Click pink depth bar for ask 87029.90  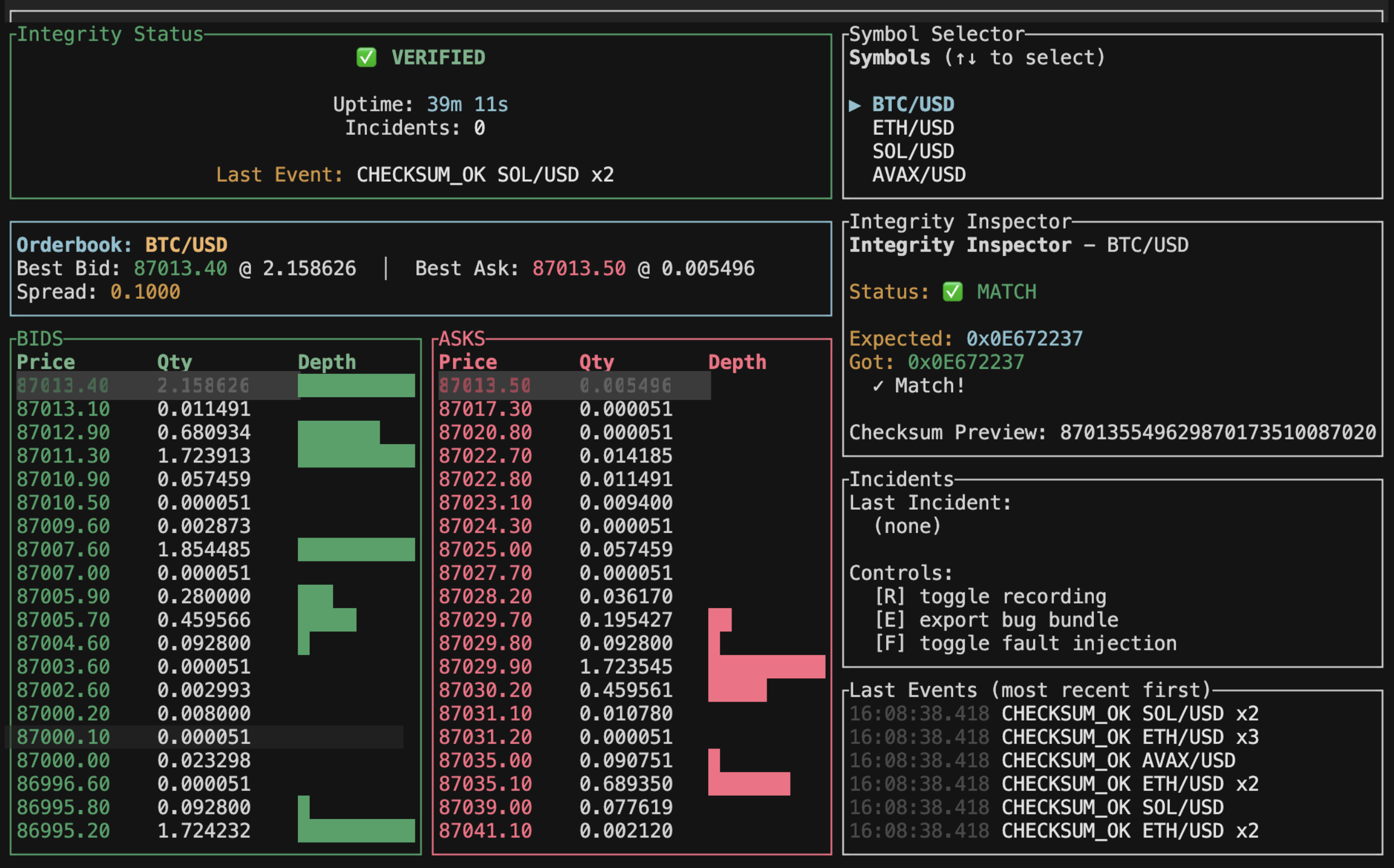coord(767,667)
